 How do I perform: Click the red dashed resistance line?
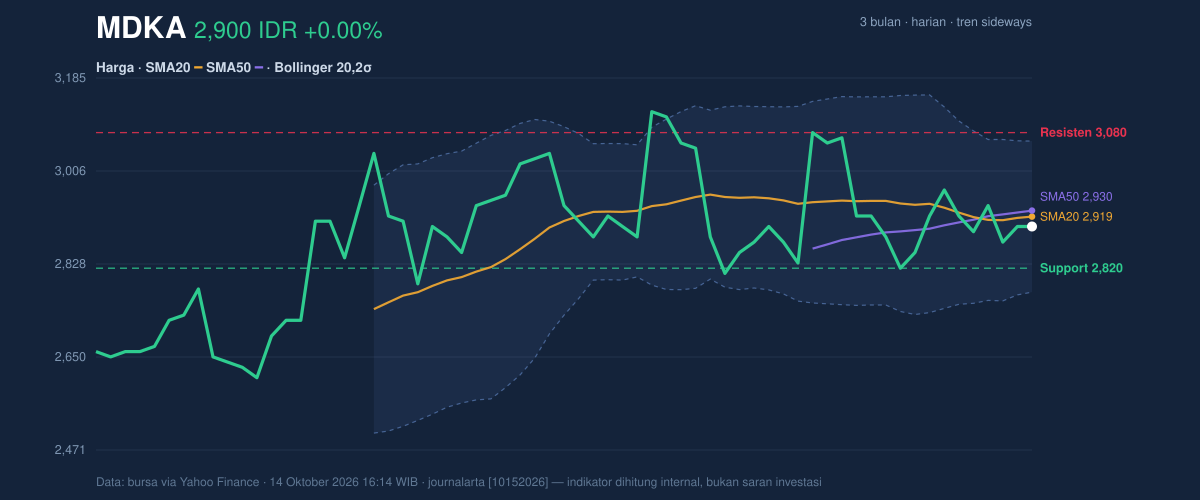563,132
